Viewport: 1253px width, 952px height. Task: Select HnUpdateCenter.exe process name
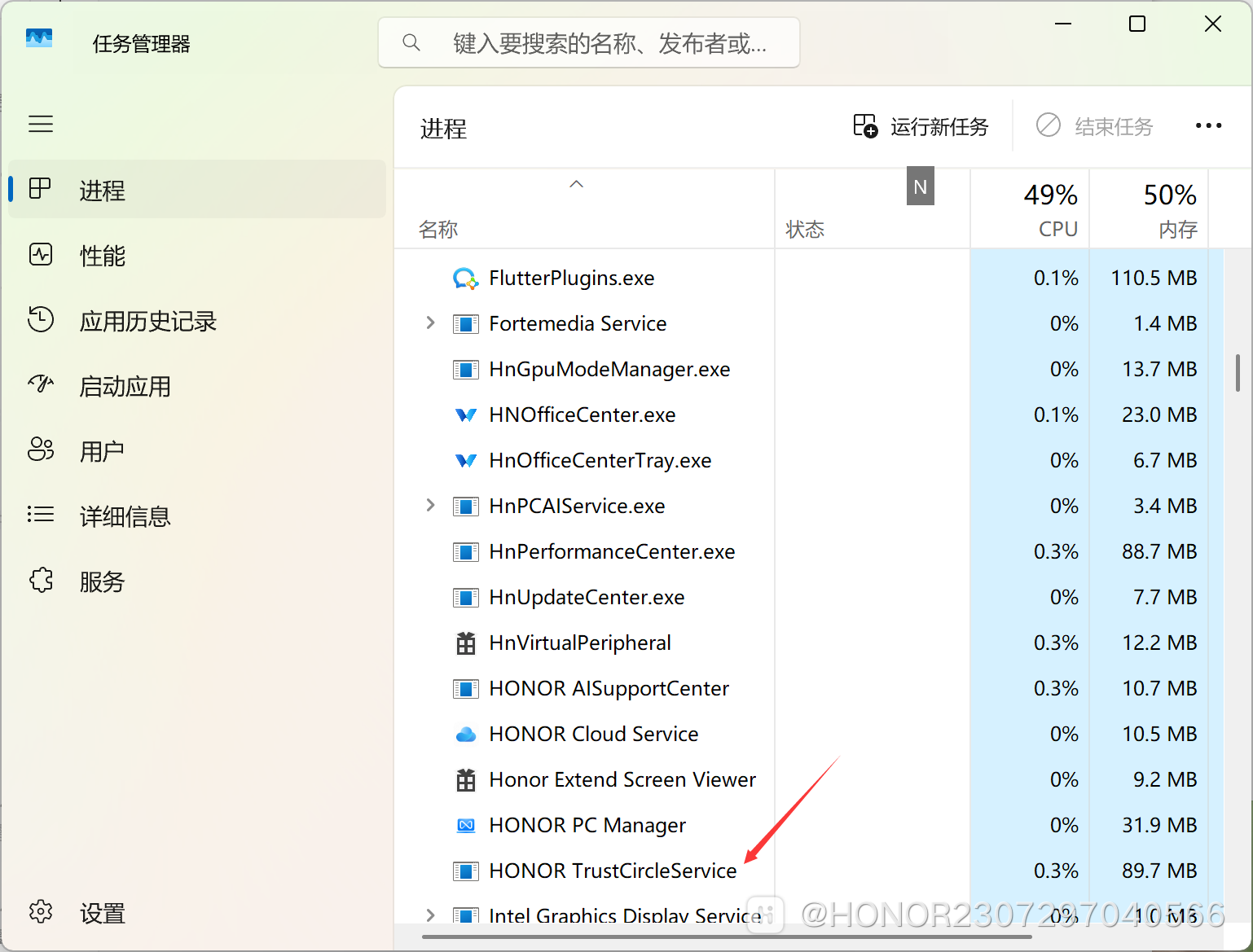coord(587,598)
